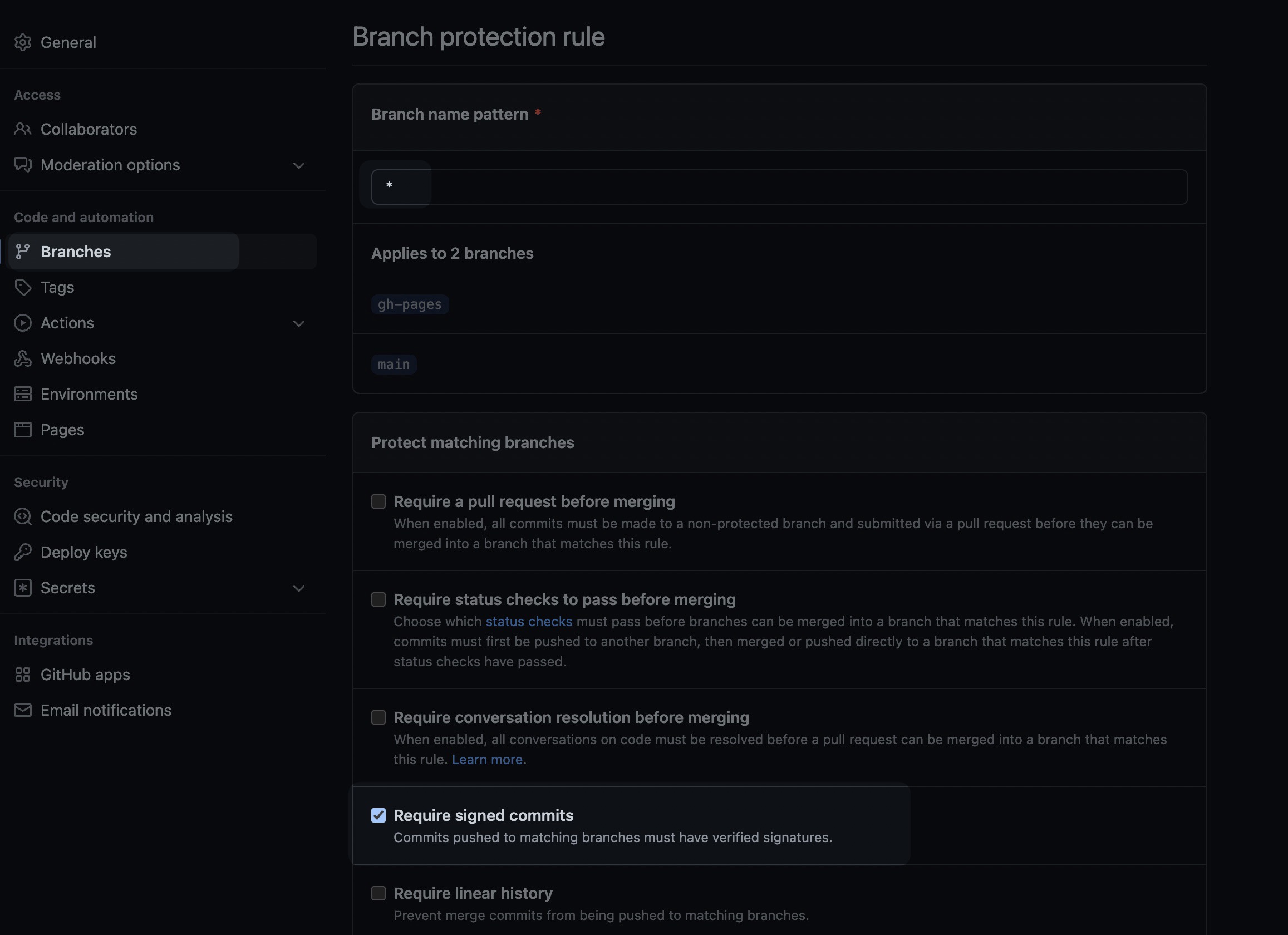The height and width of the screenshot is (935, 1288).
Task: Enable Require linear history checkbox
Action: 378,893
